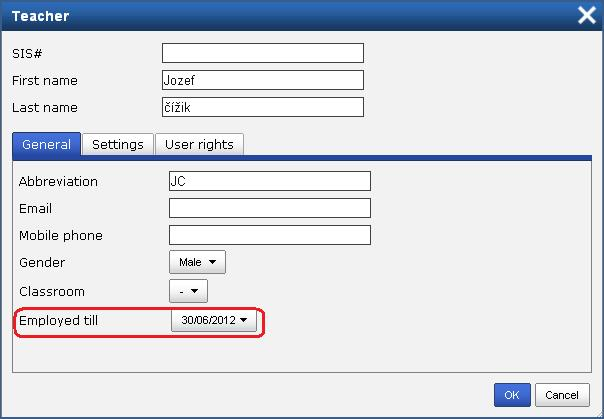This screenshot has height=419, width=604.
Task: Open the User rights tab
Action: [199, 145]
